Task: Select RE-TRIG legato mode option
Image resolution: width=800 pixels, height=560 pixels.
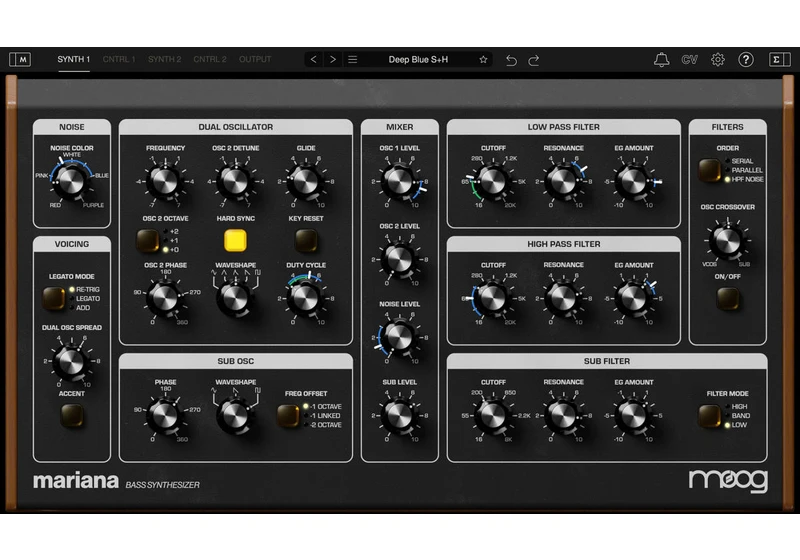Action: coord(84,289)
